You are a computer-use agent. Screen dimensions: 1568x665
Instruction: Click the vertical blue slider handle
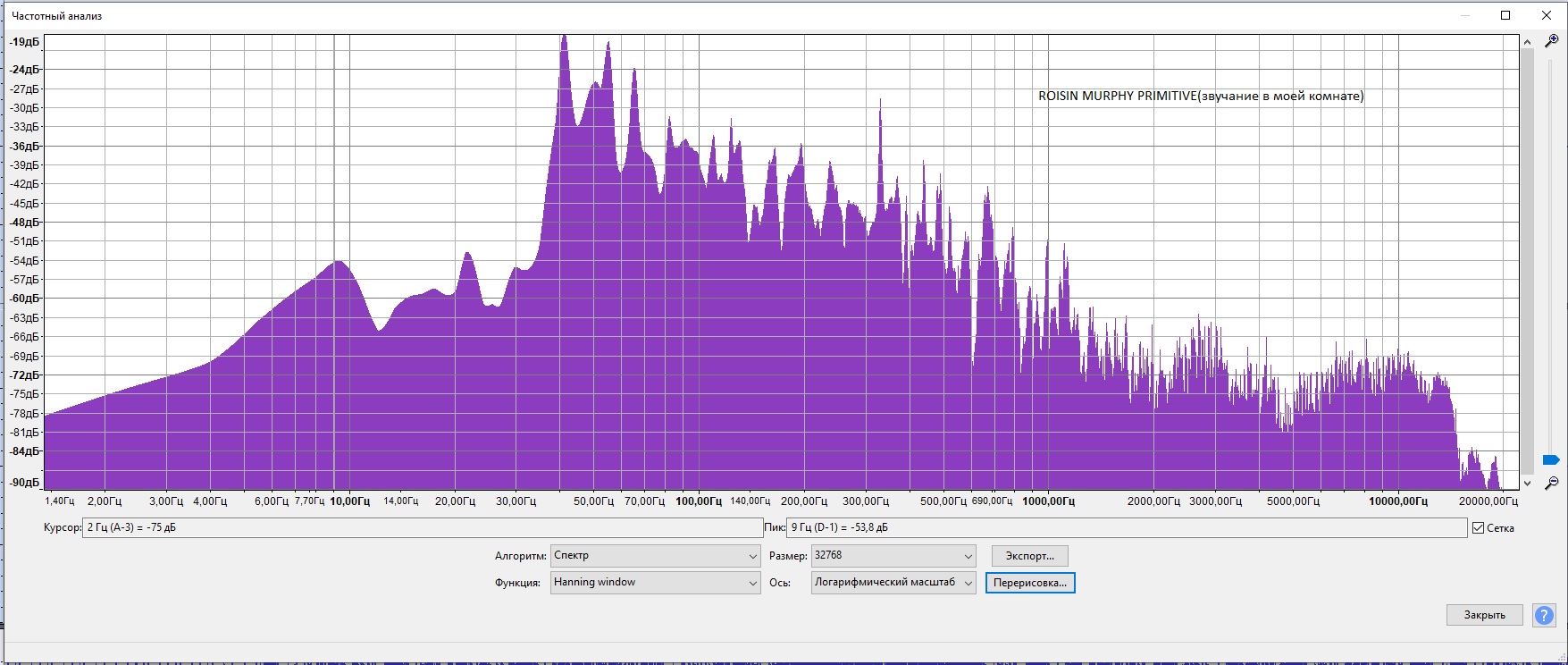click(1551, 460)
